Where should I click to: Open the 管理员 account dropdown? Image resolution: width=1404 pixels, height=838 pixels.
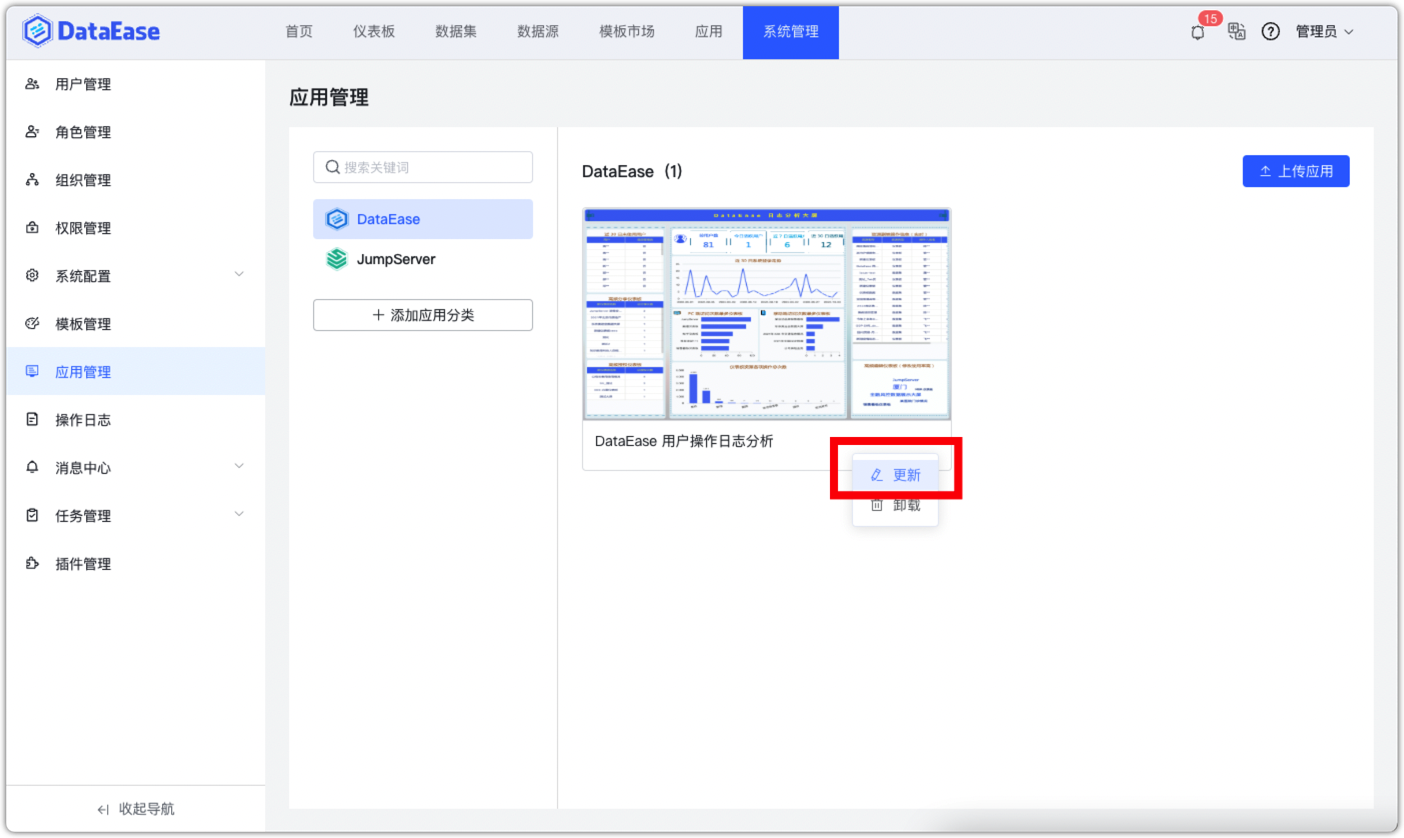point(1325,32)
